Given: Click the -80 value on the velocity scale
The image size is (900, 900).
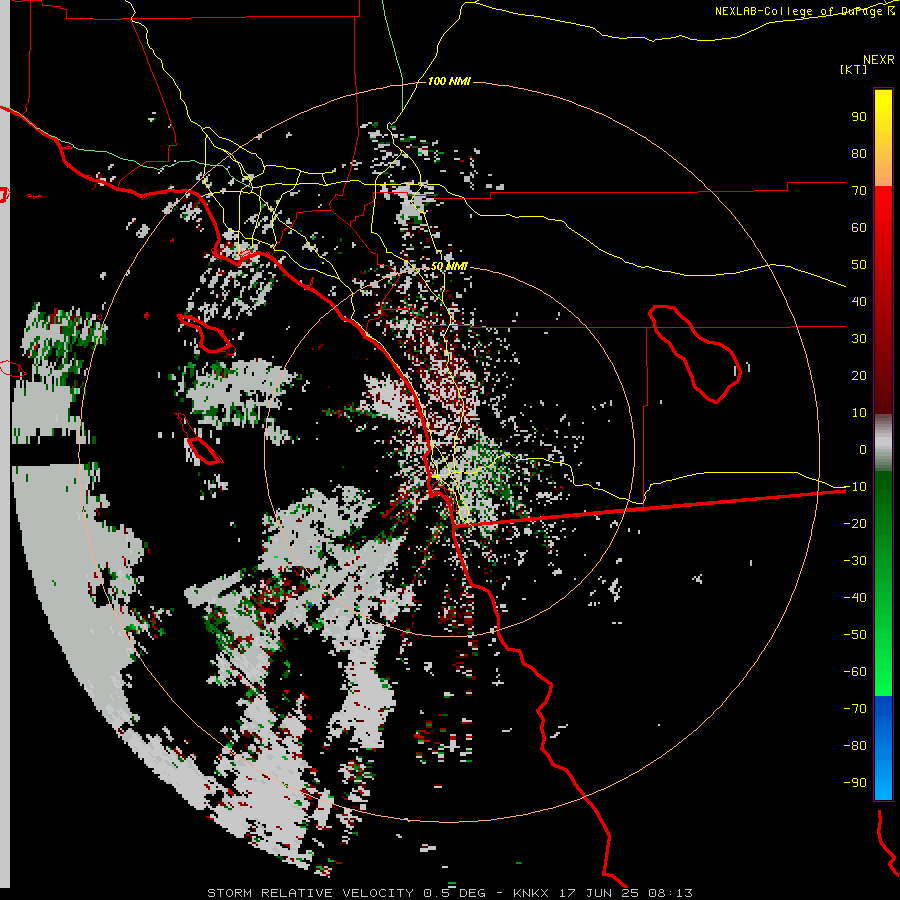Looking at the screenshot, I should coord(855,746).
